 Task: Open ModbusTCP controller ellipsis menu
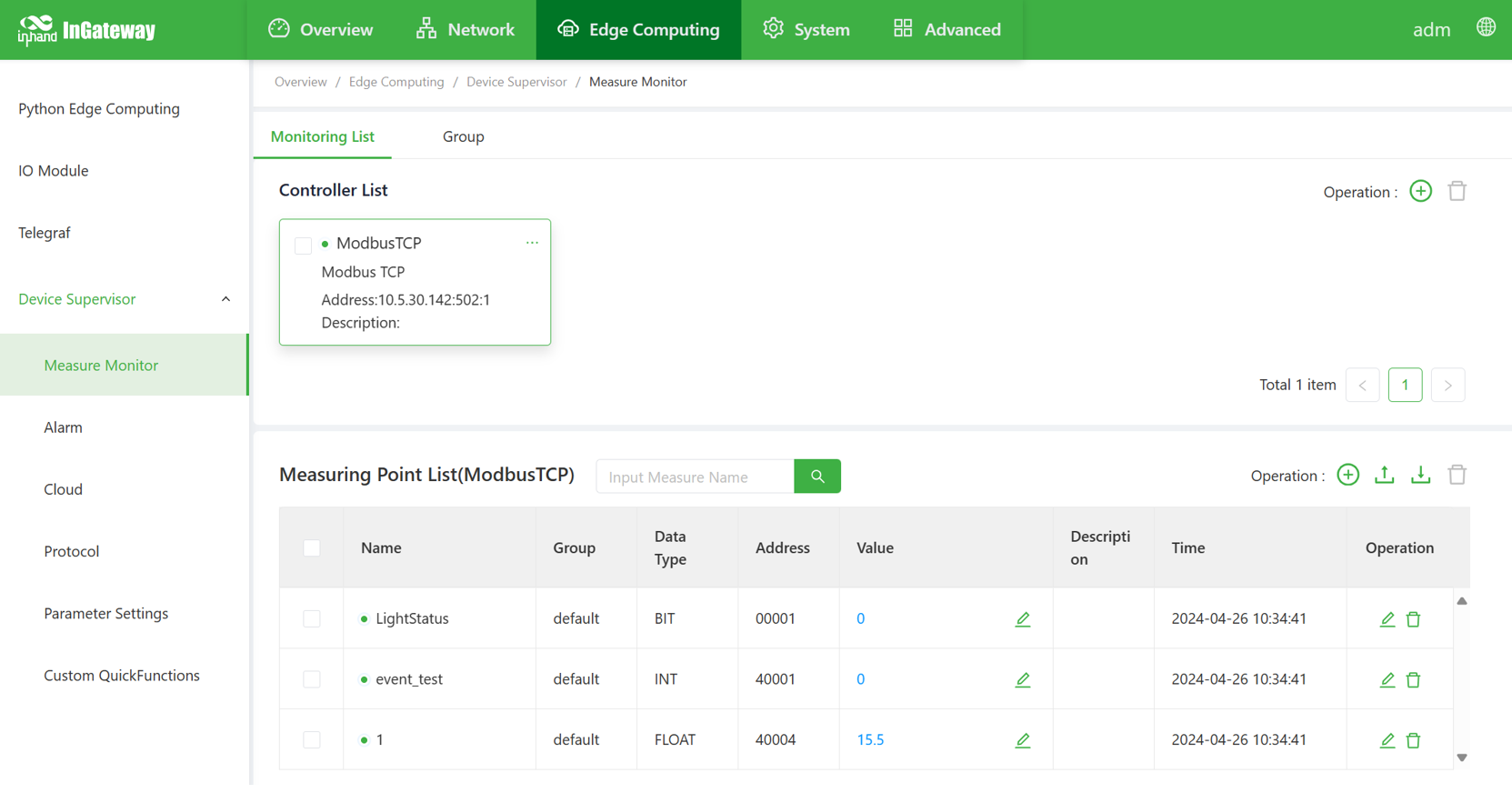coord(532,243)
